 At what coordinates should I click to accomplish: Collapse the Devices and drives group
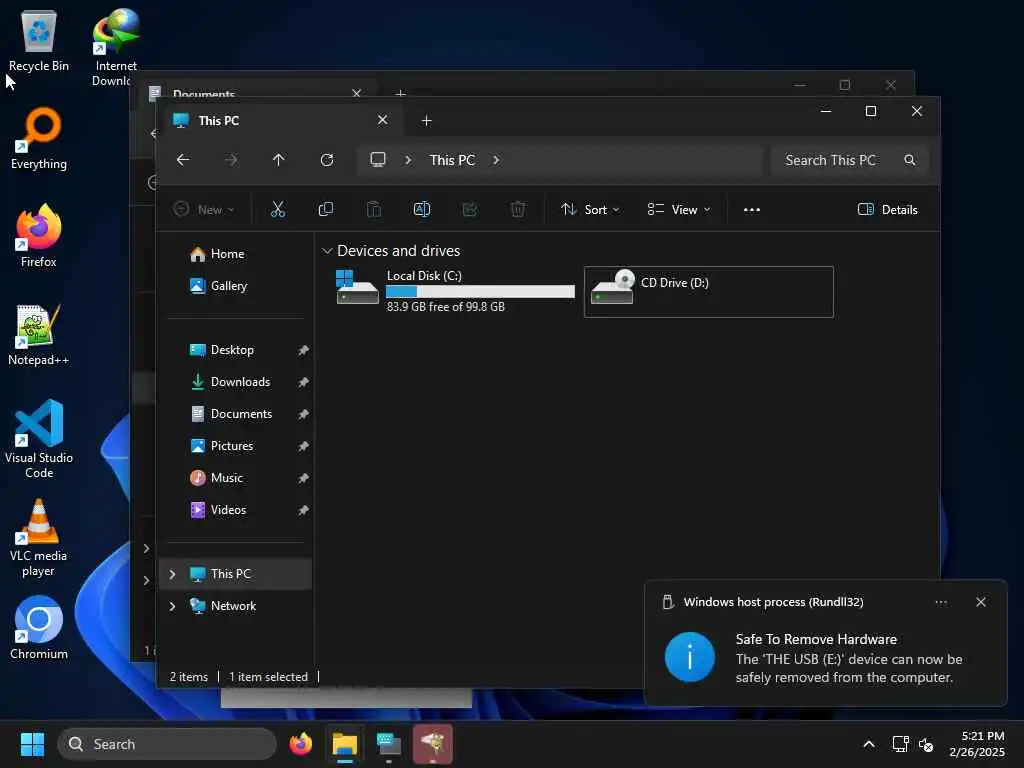327,251
